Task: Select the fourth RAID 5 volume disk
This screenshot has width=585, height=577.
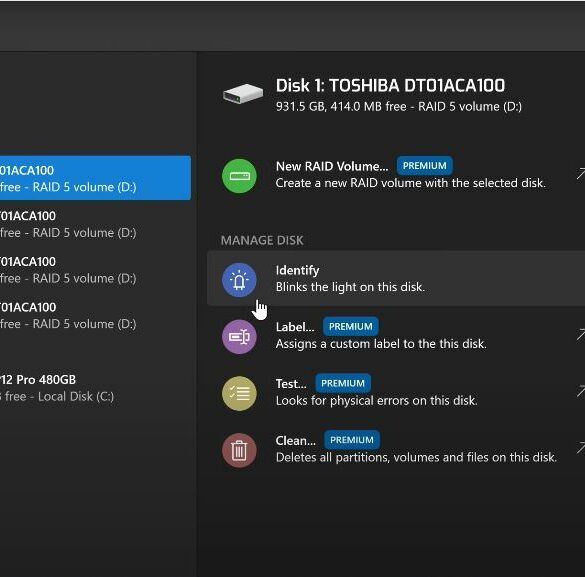Action: 96,315
